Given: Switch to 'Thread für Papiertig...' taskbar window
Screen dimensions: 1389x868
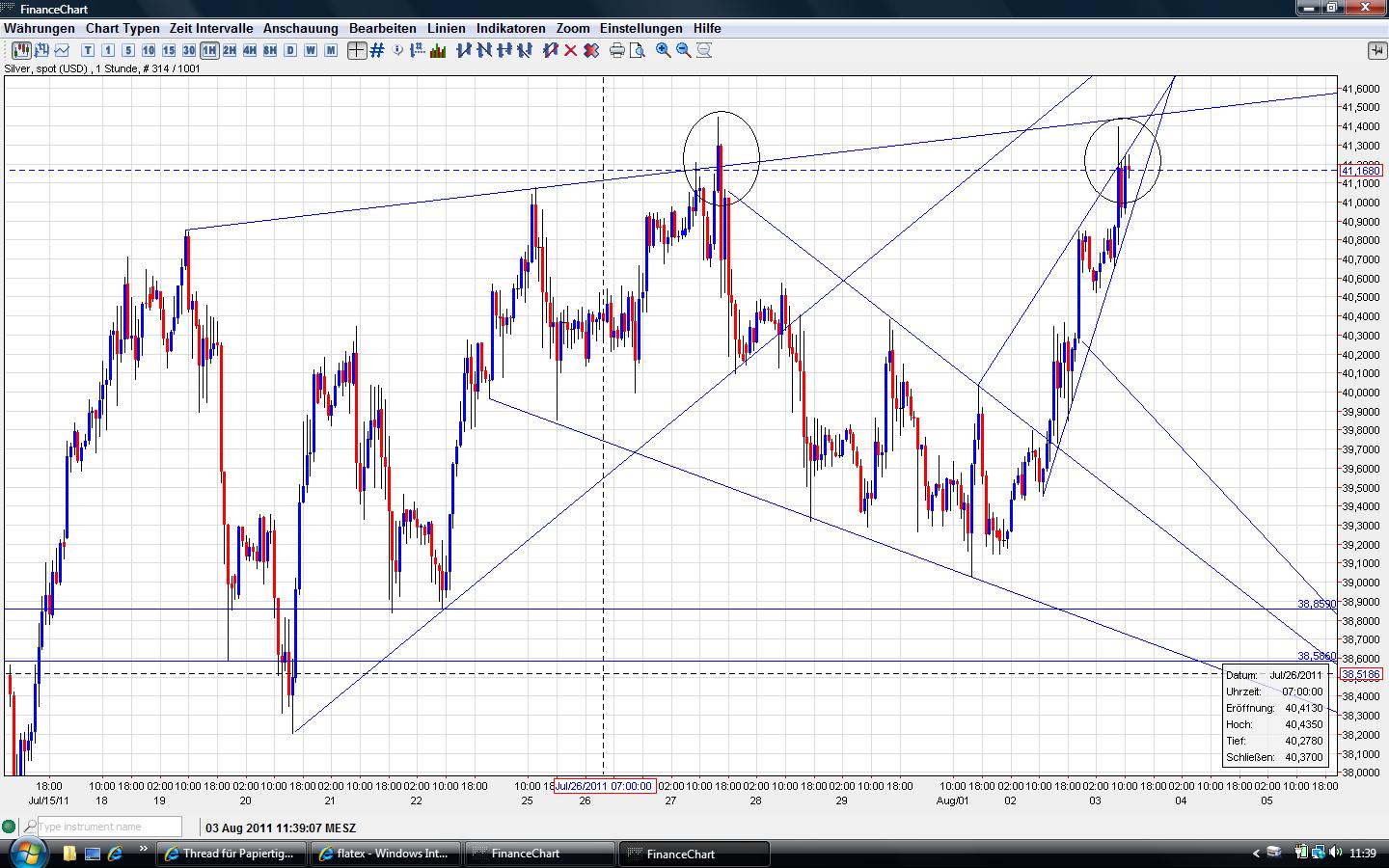Looking at the screenshot, I should point(232,854).
